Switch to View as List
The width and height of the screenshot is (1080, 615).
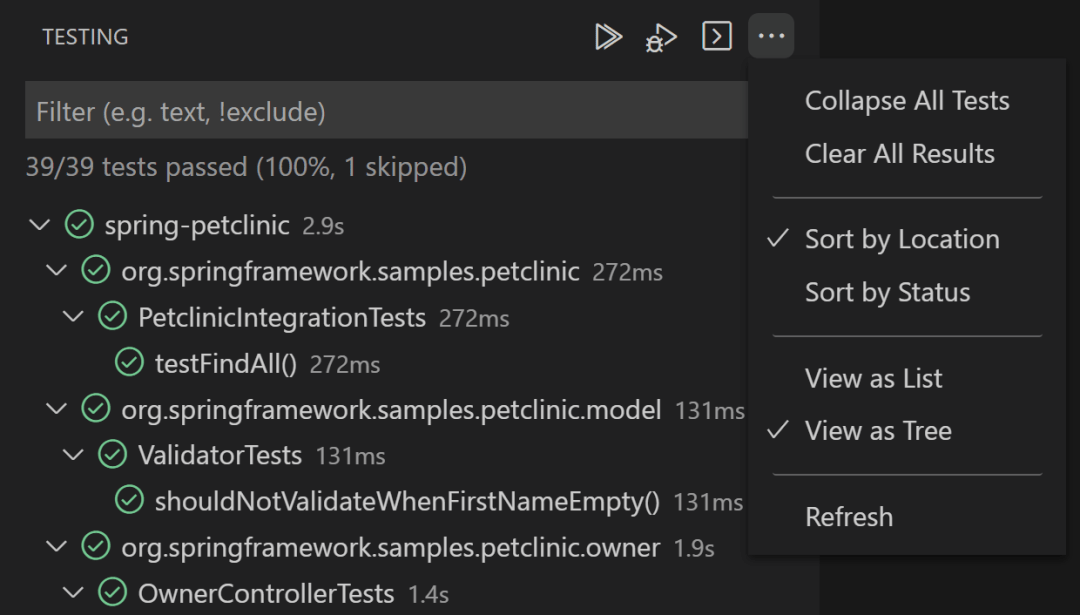coord(873,378)
